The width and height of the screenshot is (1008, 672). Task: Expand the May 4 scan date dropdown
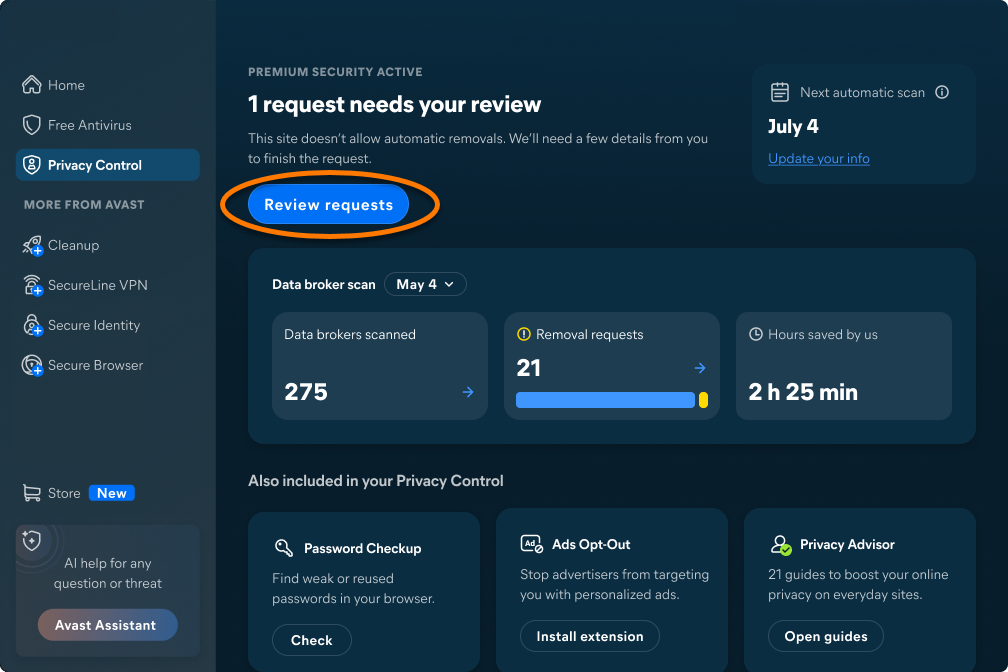425,284
